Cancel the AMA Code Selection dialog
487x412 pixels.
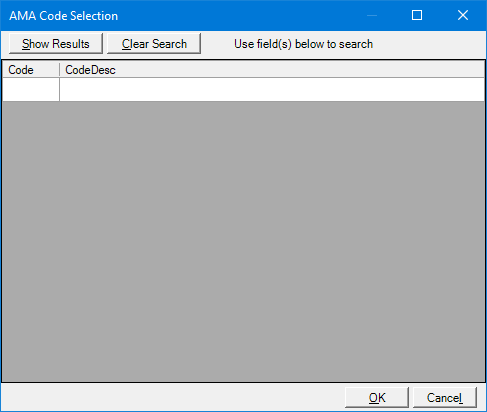(x=445, y=397)
